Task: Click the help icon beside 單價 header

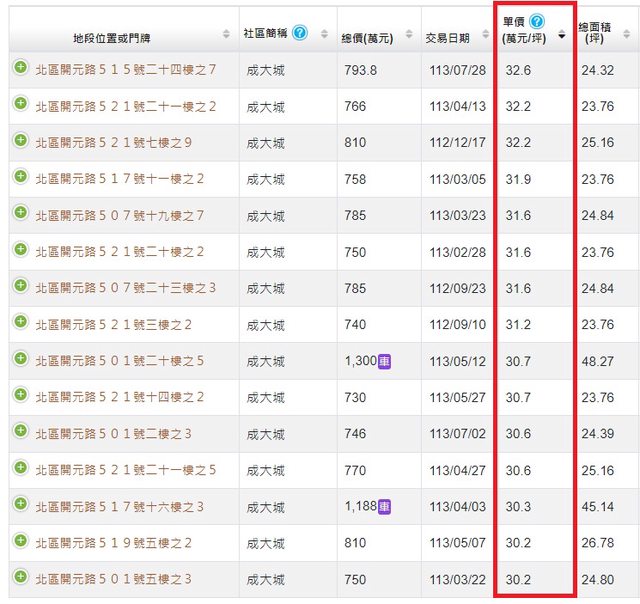Action: [x=537, y=21]
